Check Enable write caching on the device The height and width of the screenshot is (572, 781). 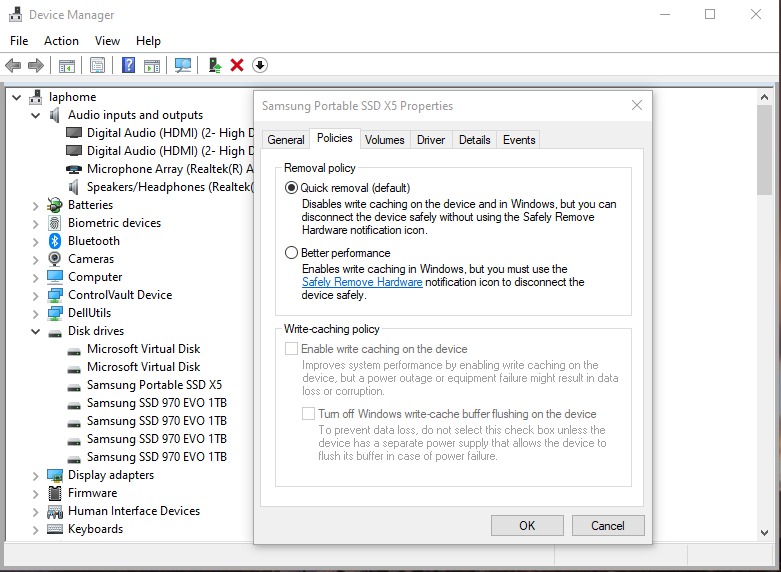(x=291, y=349)
